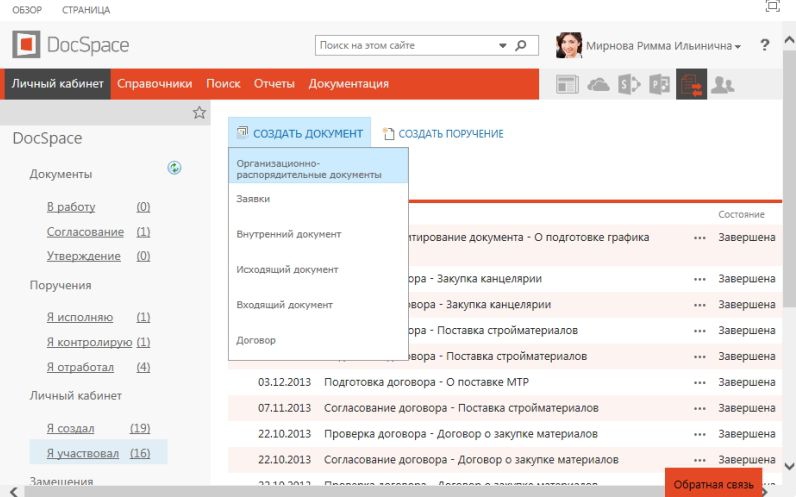Screen dimensions: 796x497
Task: Click the green refresh icon next to Документы
Action: coord(174,168)
